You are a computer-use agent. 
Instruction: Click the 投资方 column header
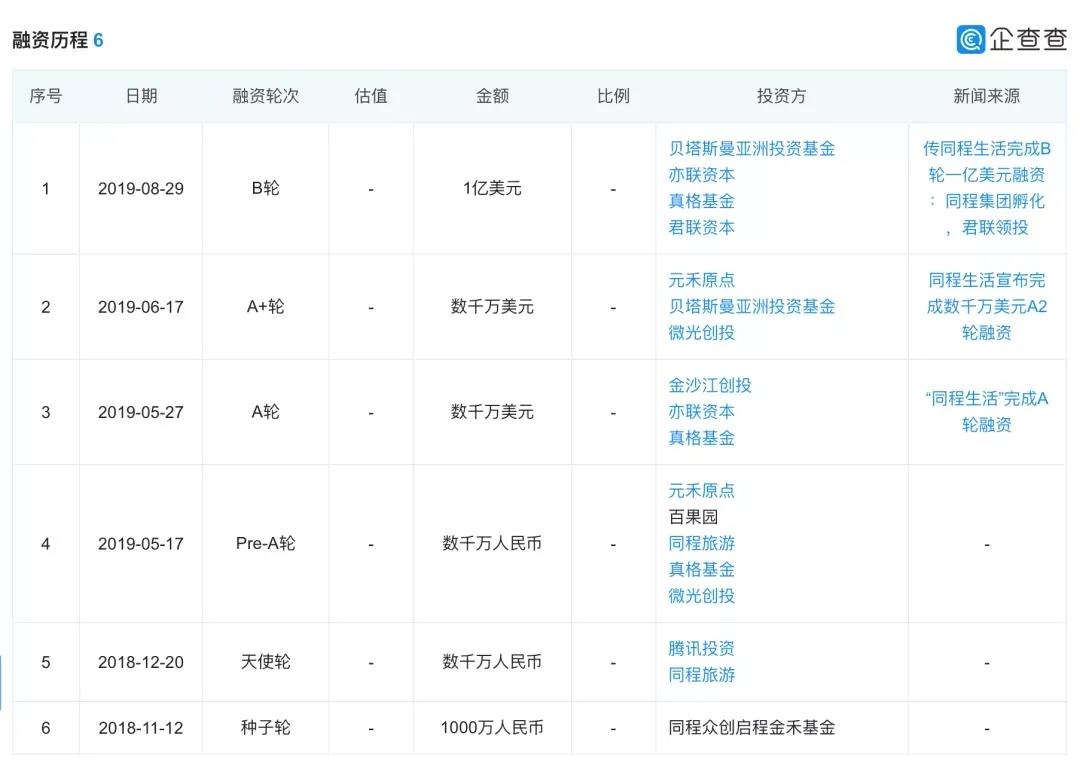(x=781, y=96)
